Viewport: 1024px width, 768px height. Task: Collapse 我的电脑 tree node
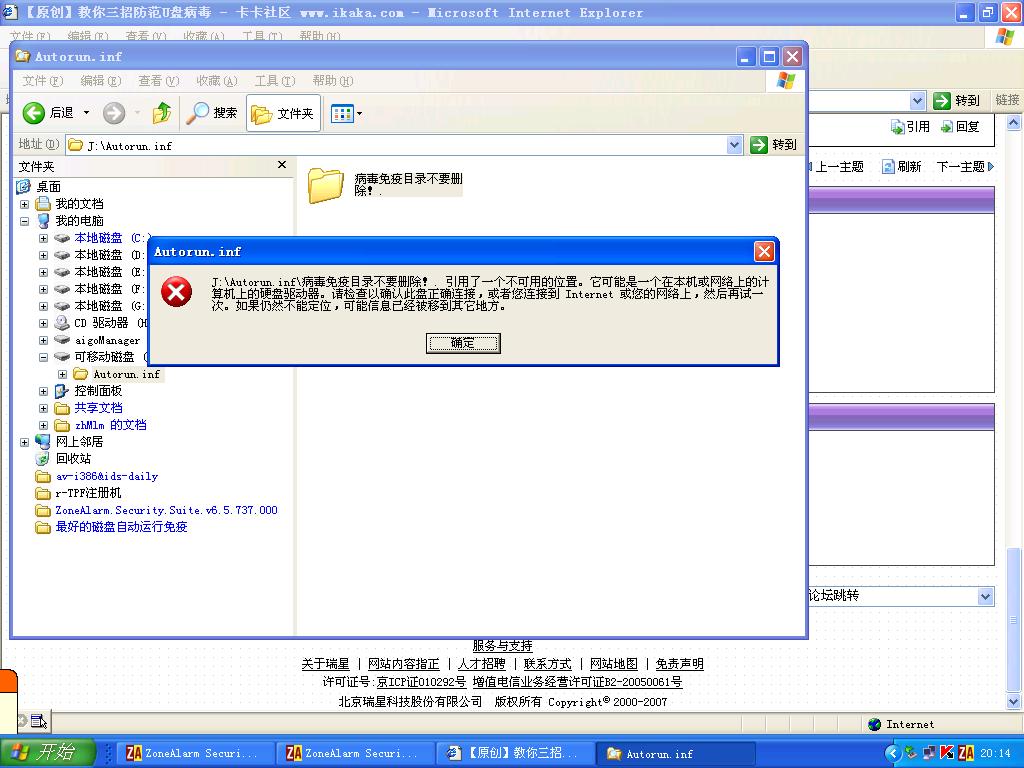[25, 221]
